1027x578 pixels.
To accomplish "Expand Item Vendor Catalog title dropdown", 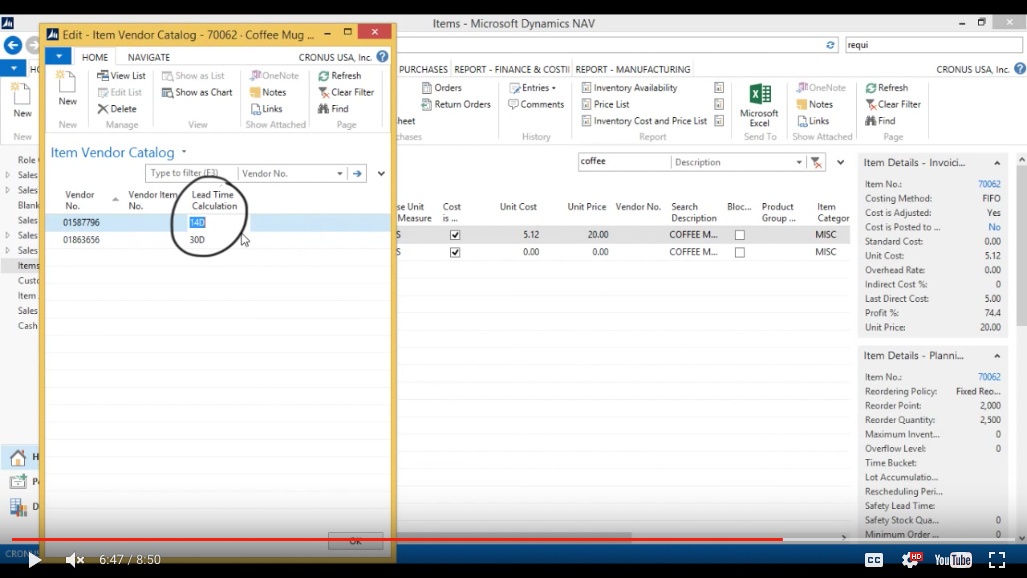I will click(x=184, y=152).
